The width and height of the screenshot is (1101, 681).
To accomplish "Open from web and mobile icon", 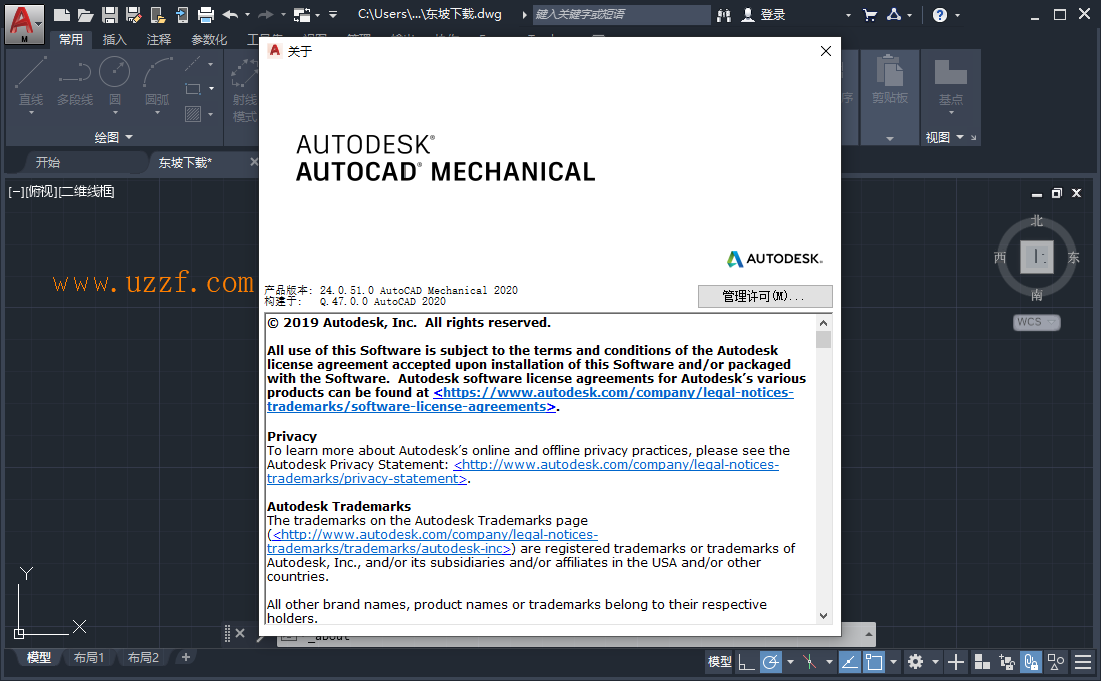I will (158, 14).
